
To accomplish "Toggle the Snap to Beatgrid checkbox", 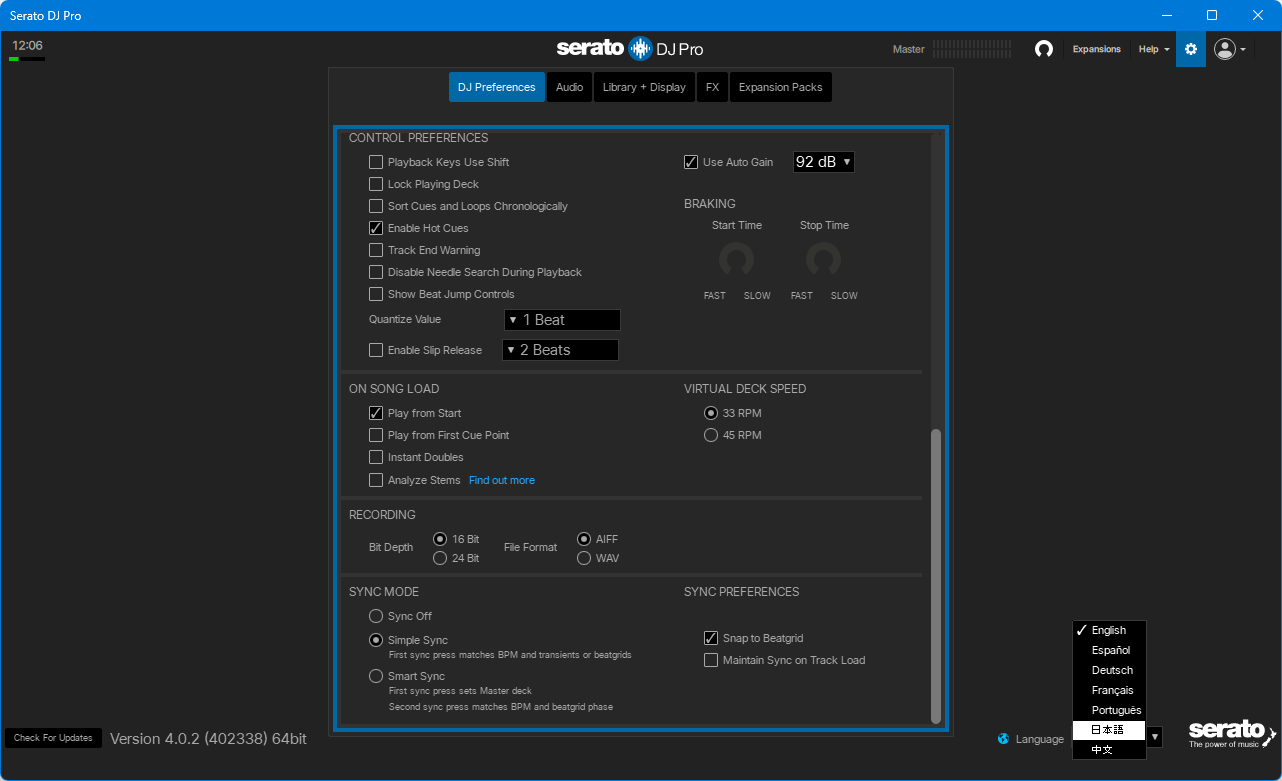I will [711, 638].
